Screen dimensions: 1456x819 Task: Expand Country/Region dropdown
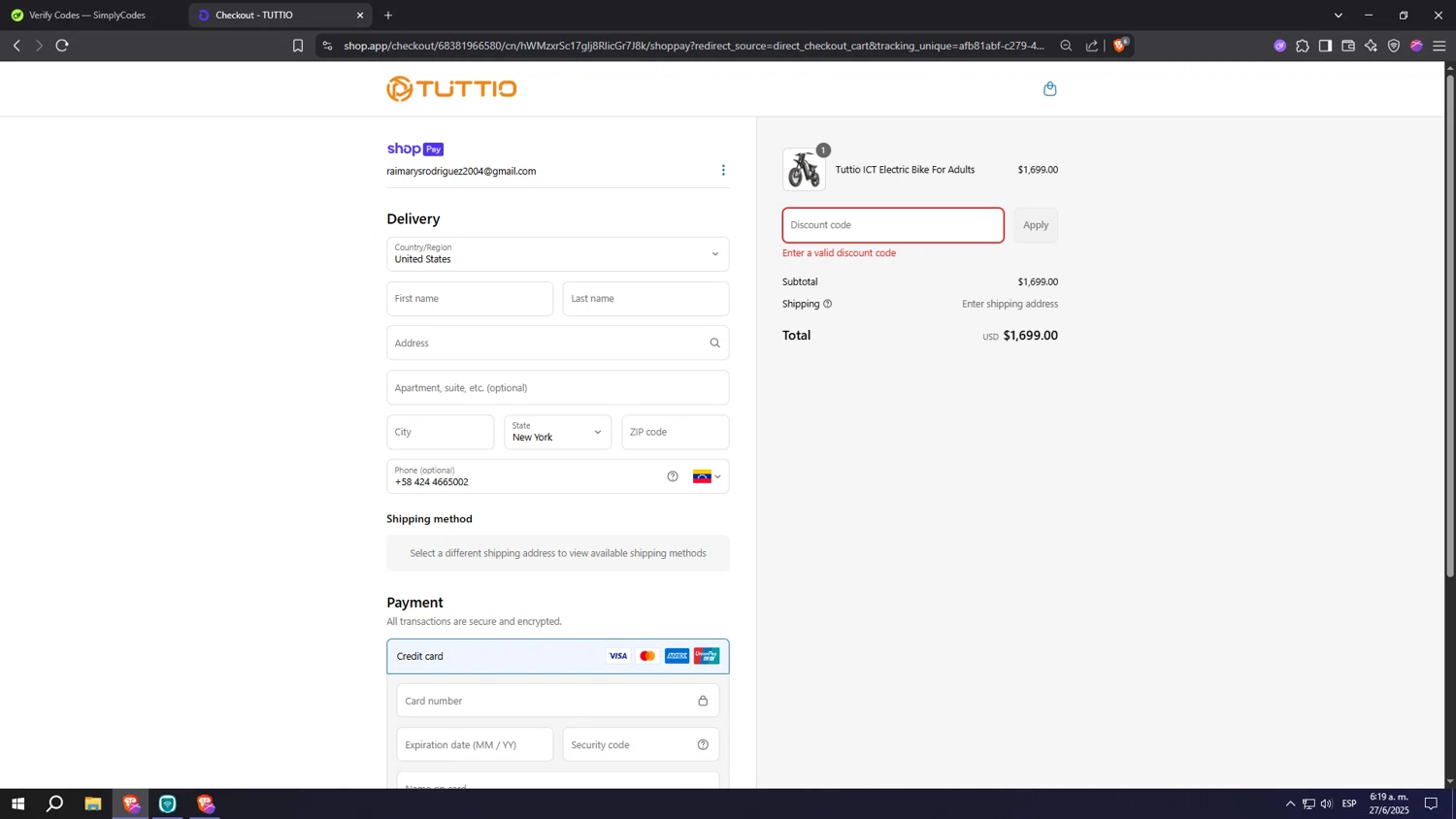point(558,254)
